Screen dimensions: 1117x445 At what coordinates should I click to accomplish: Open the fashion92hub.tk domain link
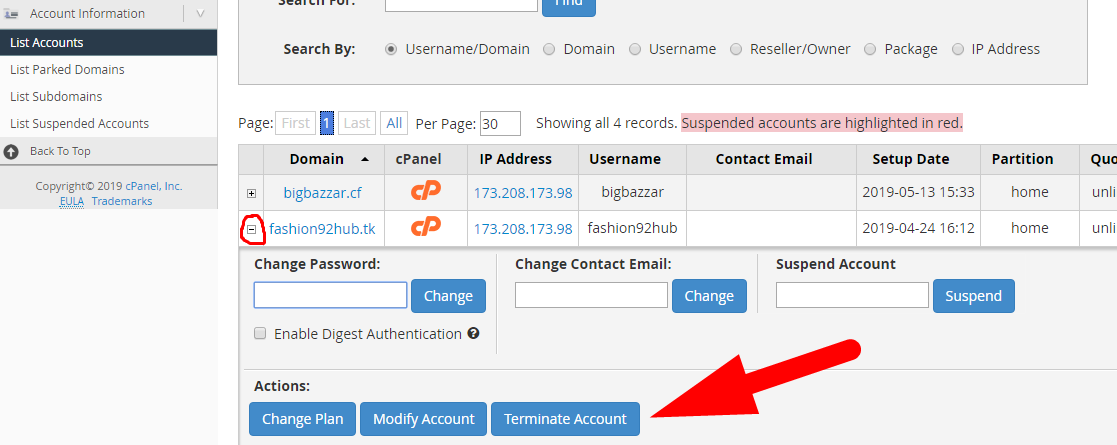322,229
